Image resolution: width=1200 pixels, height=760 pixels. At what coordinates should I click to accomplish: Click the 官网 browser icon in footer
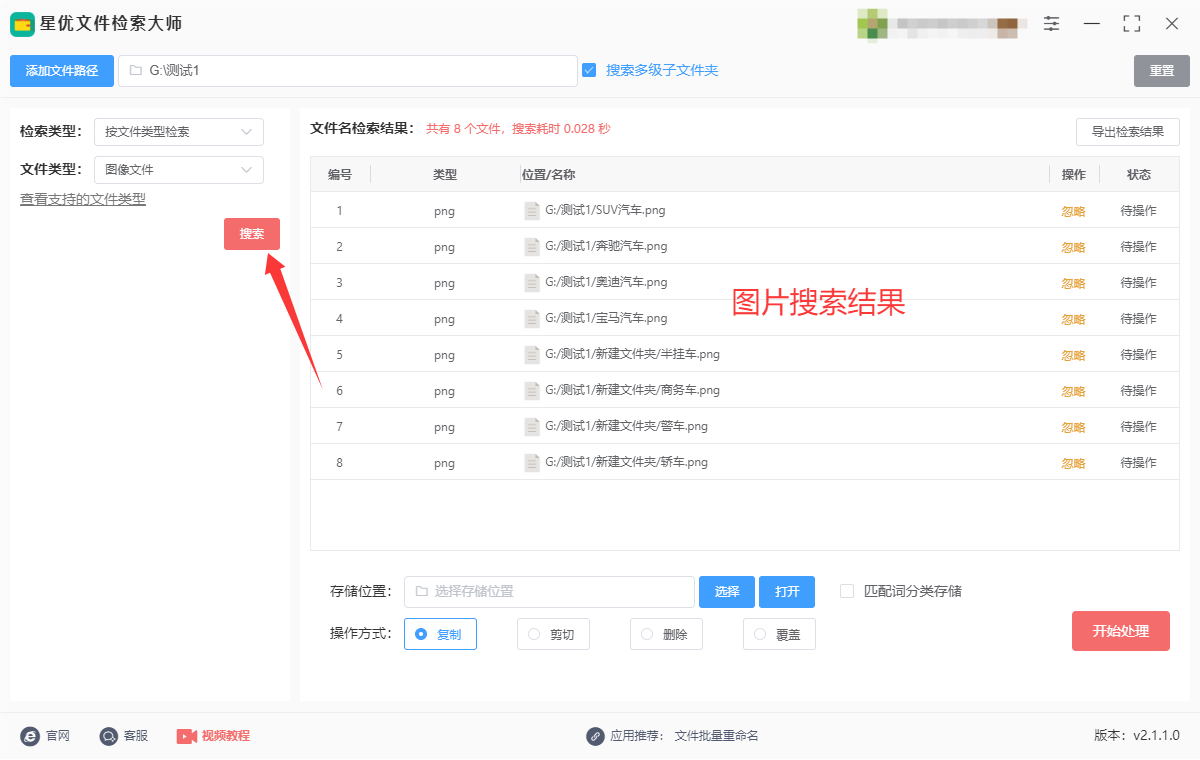(x=30, y=736)
